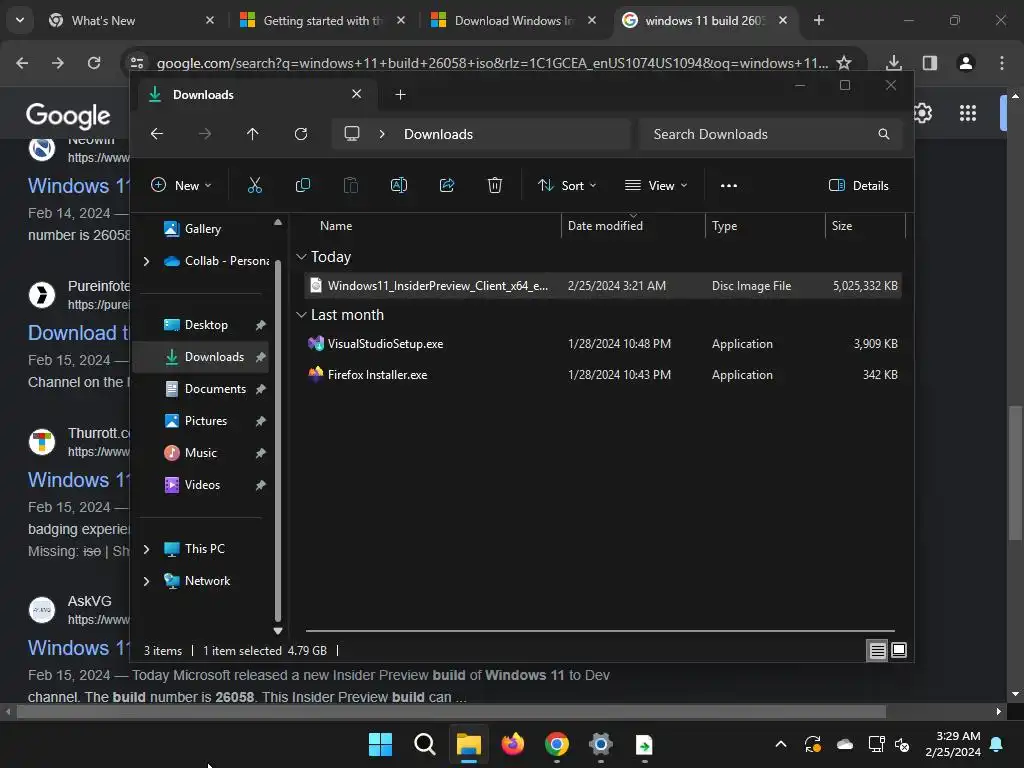Collapse the Last month group
Image resolution: width=1024 pixels, height=768 pixels.
point(301,315)
